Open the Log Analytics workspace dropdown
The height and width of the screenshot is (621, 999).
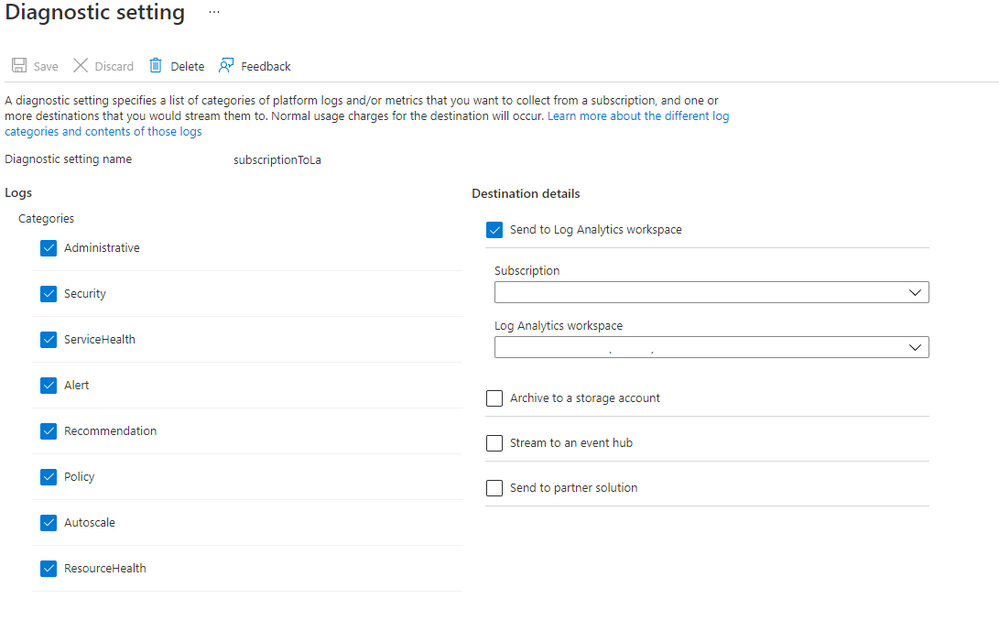pyautogui.click(x=711, y=347)
